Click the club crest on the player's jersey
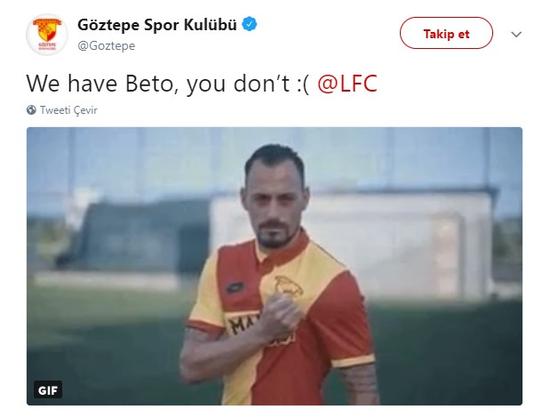Screen dimensions: 550x417 pyautogui.click(x=288, y=285)
